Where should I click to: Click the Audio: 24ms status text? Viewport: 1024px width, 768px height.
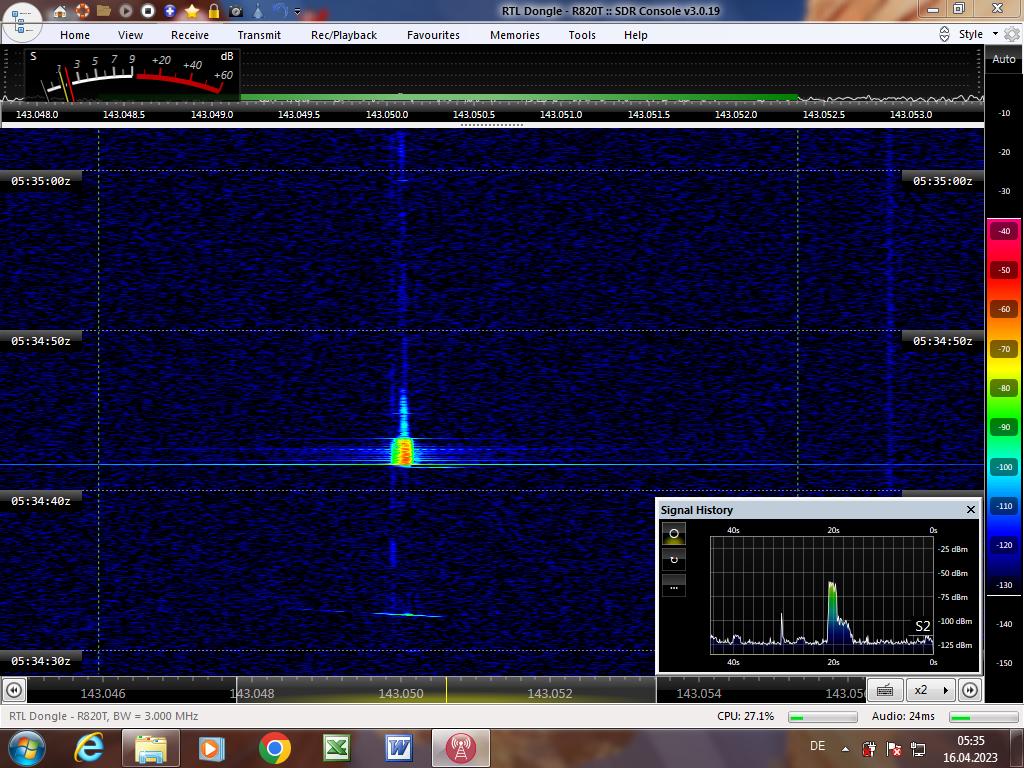coord(903,716)
